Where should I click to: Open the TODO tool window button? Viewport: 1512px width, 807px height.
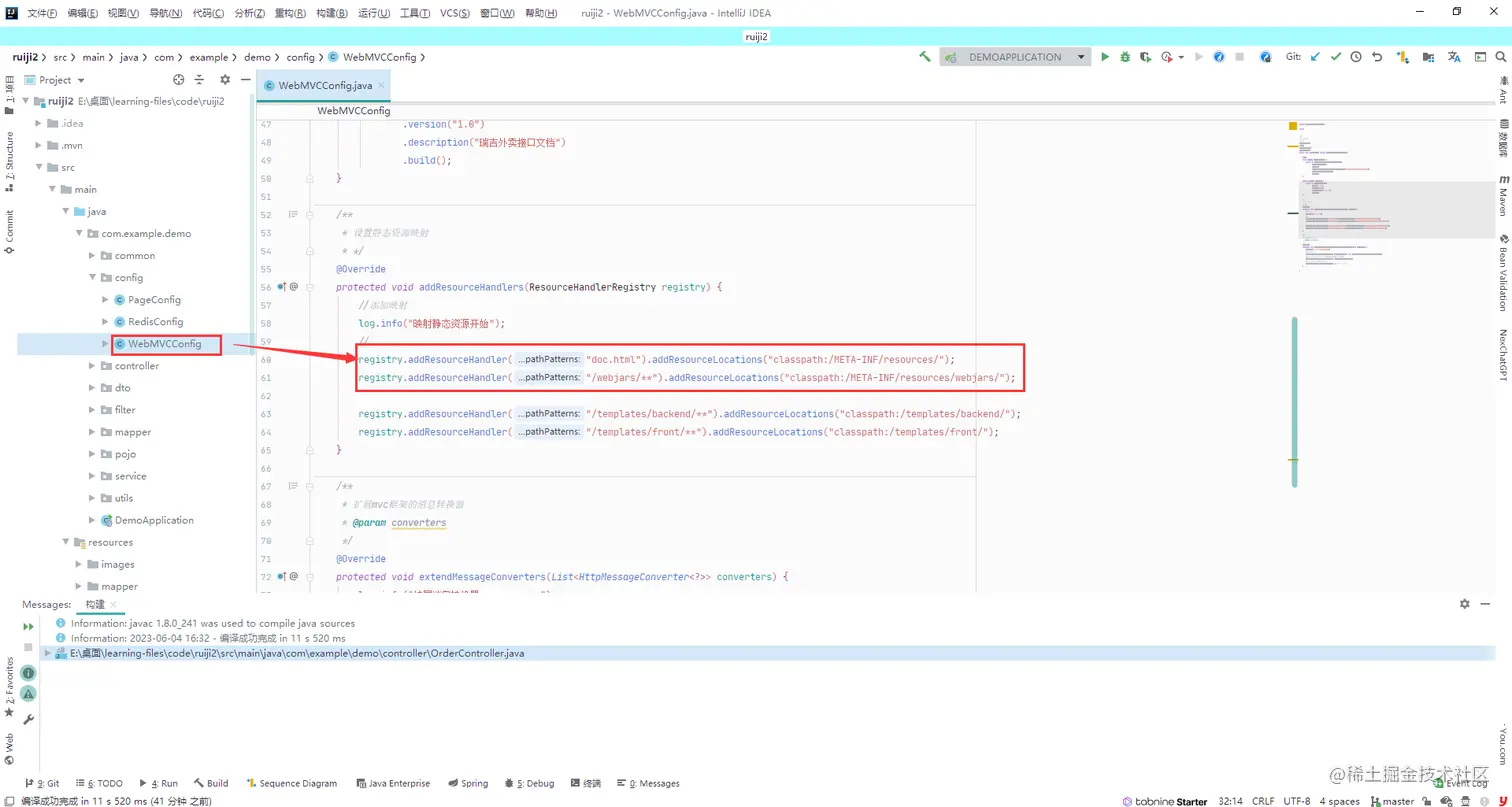99,783
